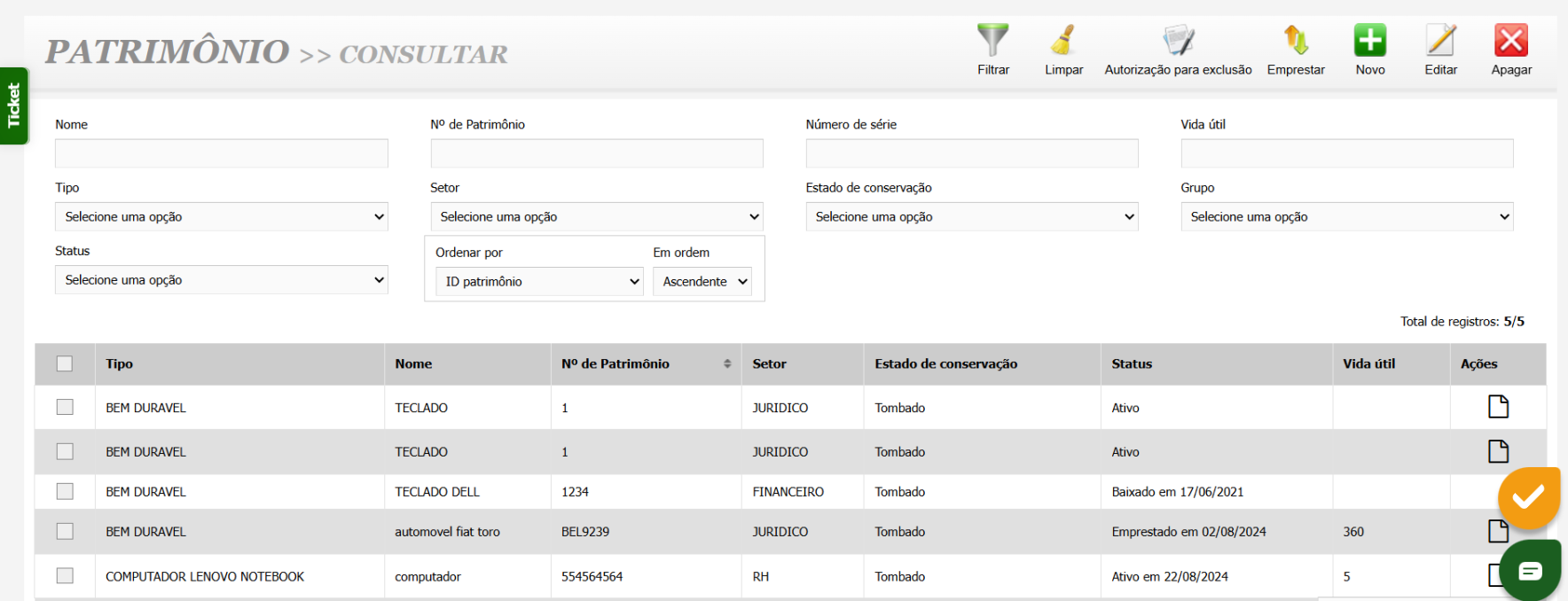The width and height of the screenshot is (1568, 601).
Task: Expand the Tipo dropdown
Action: pyautogui.click(x=221, y=217)
